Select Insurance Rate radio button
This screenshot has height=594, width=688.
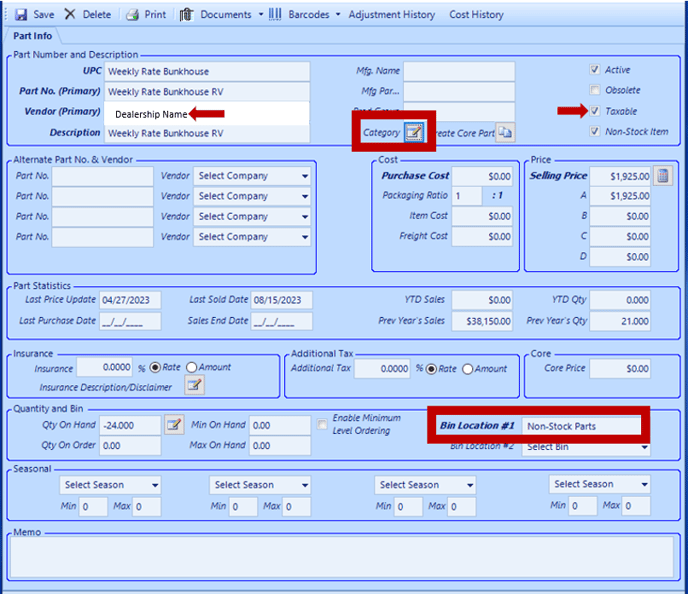155,367
